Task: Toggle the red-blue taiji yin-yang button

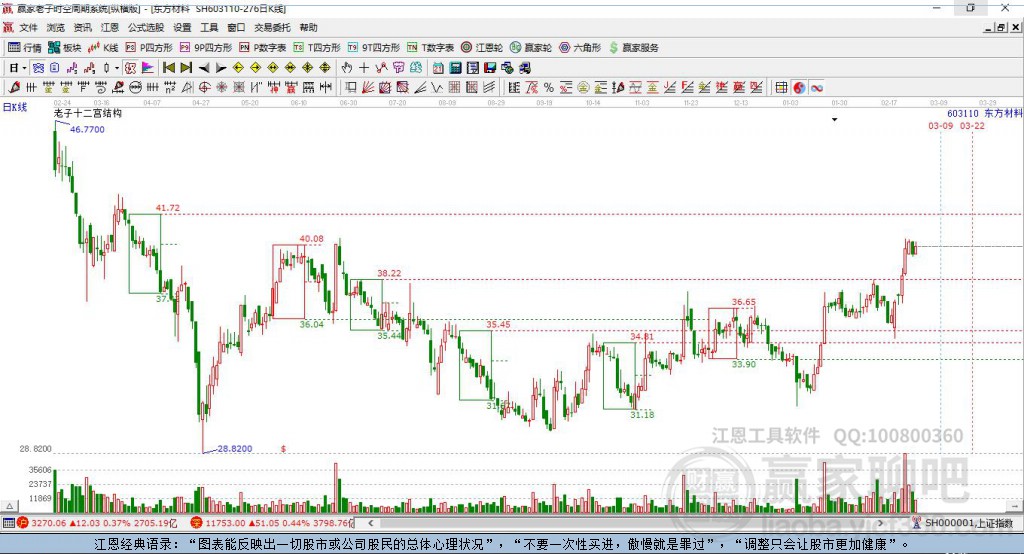Action: click(799, 88)
